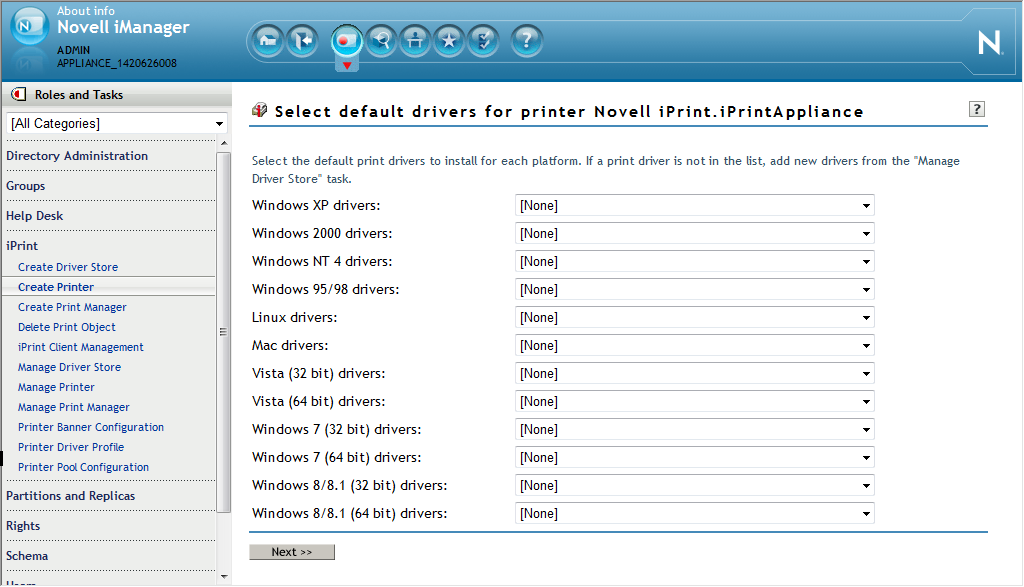Open the Create Driver Store task
The image size is (1024, 587).
coord(68,267)
